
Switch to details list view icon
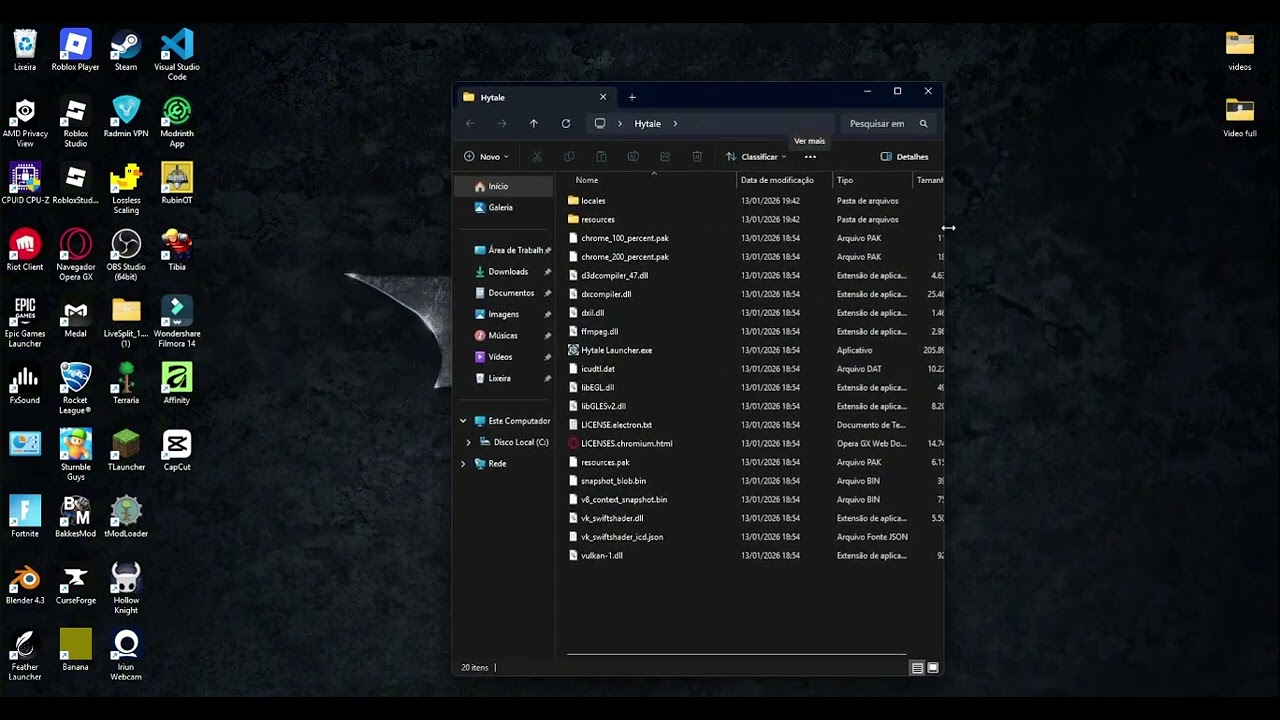pyautogui.click(x=917, y=668)
